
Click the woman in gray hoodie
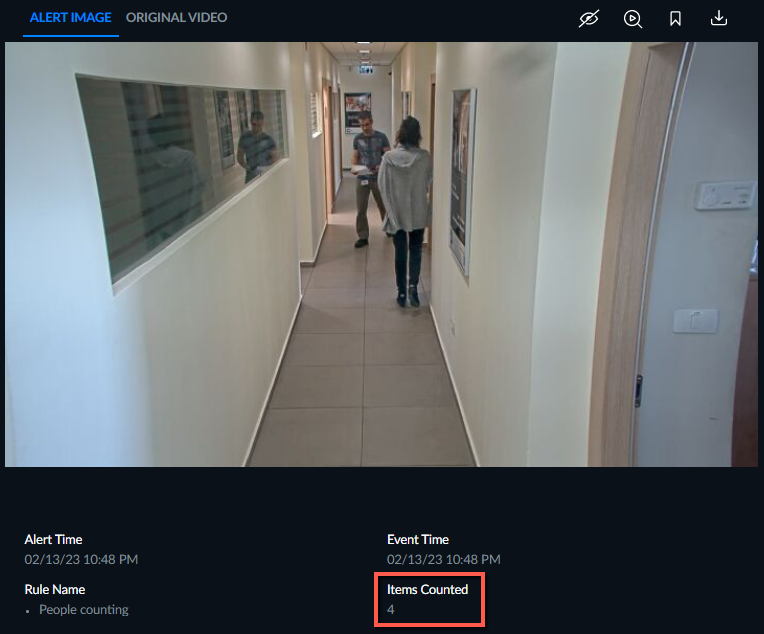(406, 211)
